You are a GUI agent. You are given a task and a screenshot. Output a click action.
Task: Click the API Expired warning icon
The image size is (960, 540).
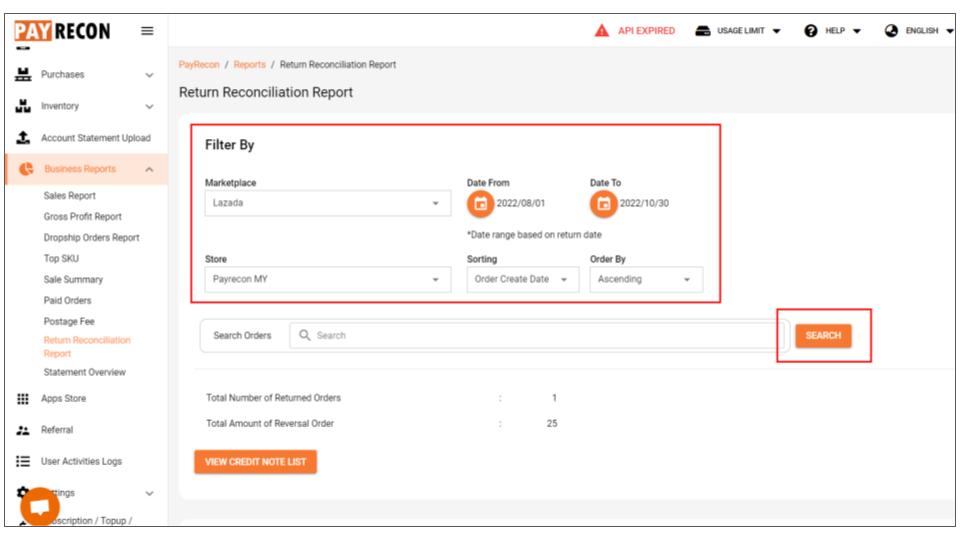[x=602, y=30]
